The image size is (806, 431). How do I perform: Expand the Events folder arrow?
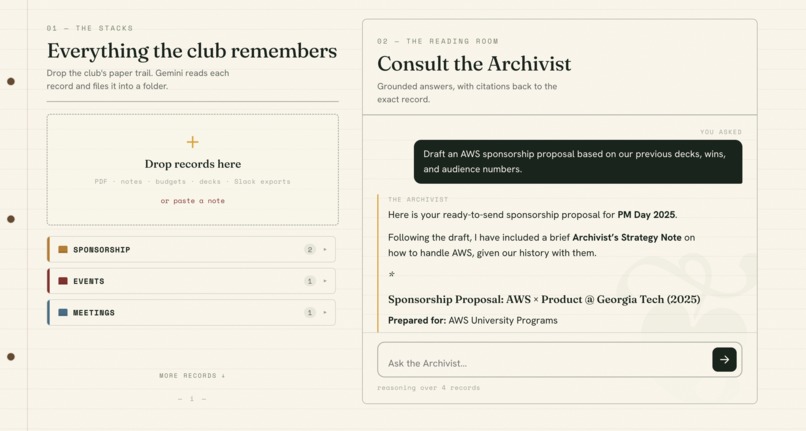(x=325, y=281)
